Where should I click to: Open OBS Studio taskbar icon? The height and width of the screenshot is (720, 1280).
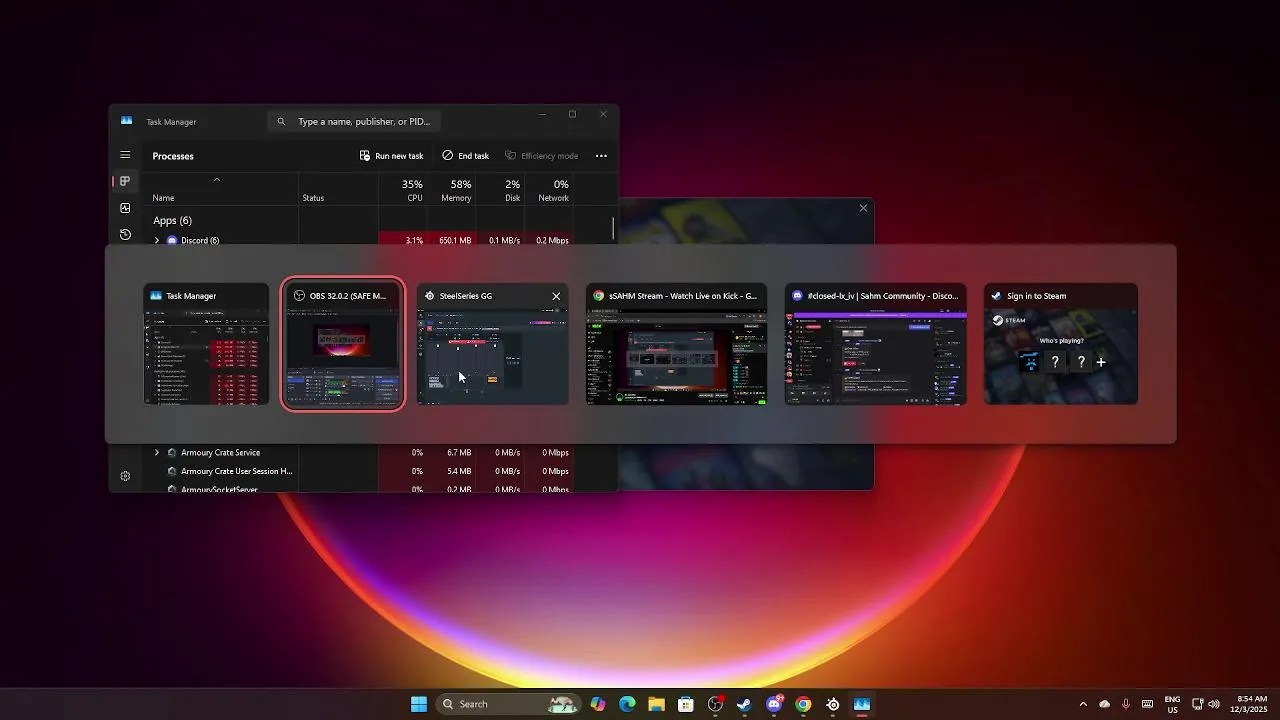click(x=715, y=704)
